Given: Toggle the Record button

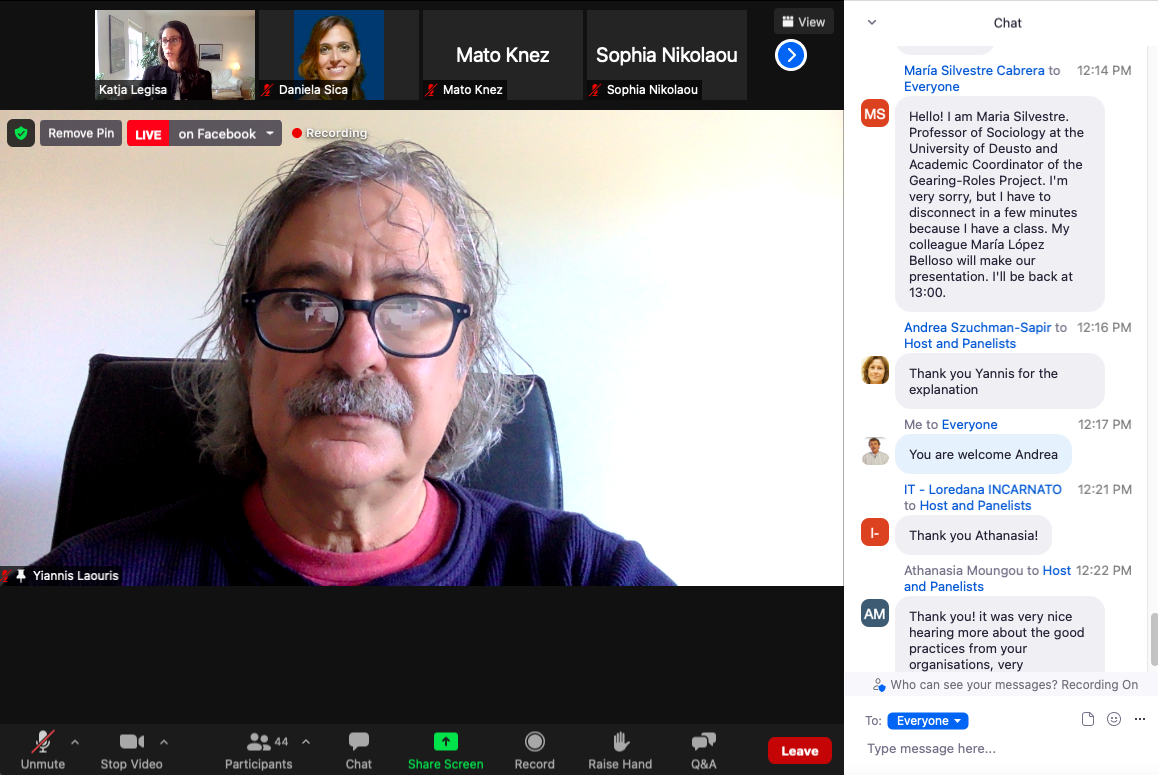Looking at the screenshot, I should 534,742.
